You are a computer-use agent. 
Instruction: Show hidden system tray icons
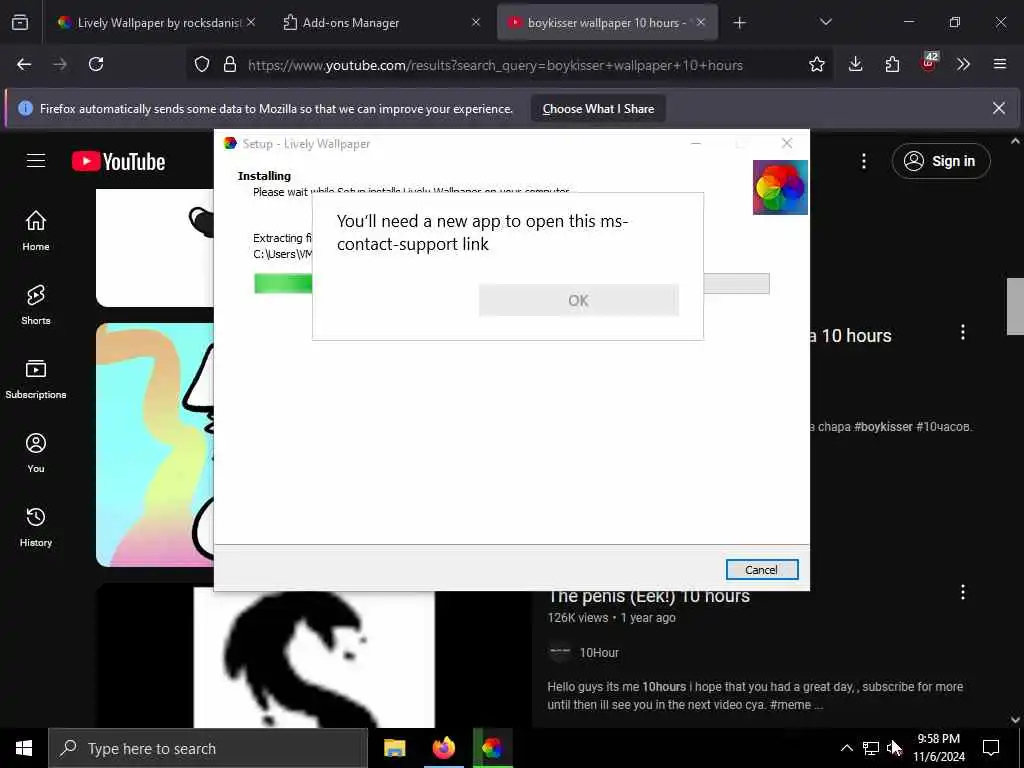[846, 748]
